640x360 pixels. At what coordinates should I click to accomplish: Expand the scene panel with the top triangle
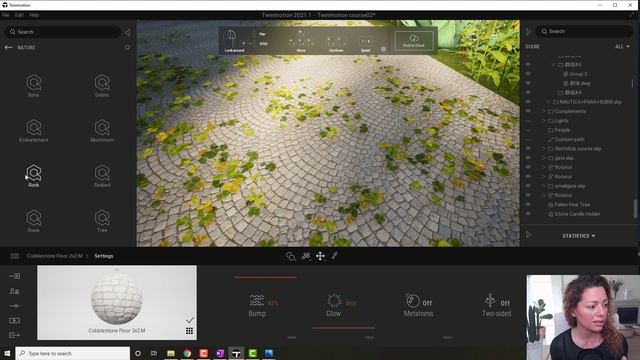(529, 31)
